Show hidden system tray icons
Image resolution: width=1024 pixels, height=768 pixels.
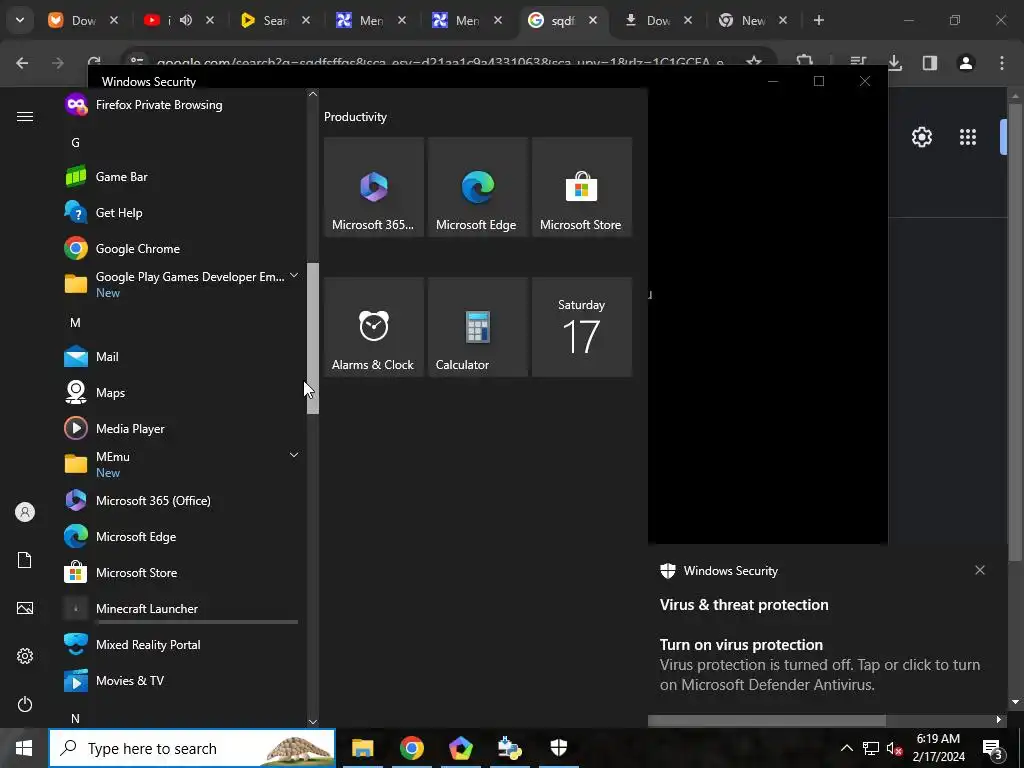coord(846,748)
